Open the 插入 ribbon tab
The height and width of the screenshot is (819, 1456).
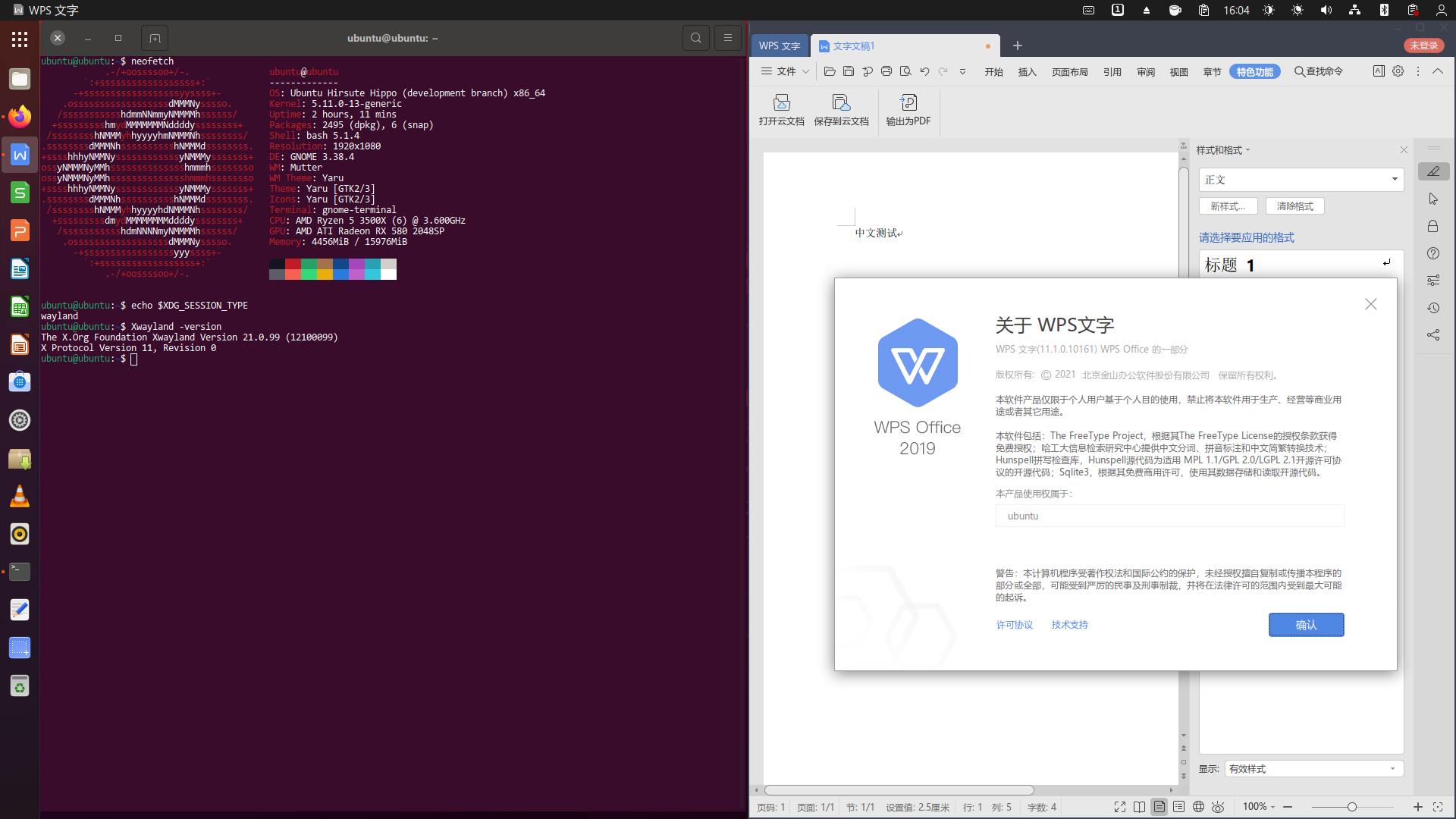point(1027,72)
